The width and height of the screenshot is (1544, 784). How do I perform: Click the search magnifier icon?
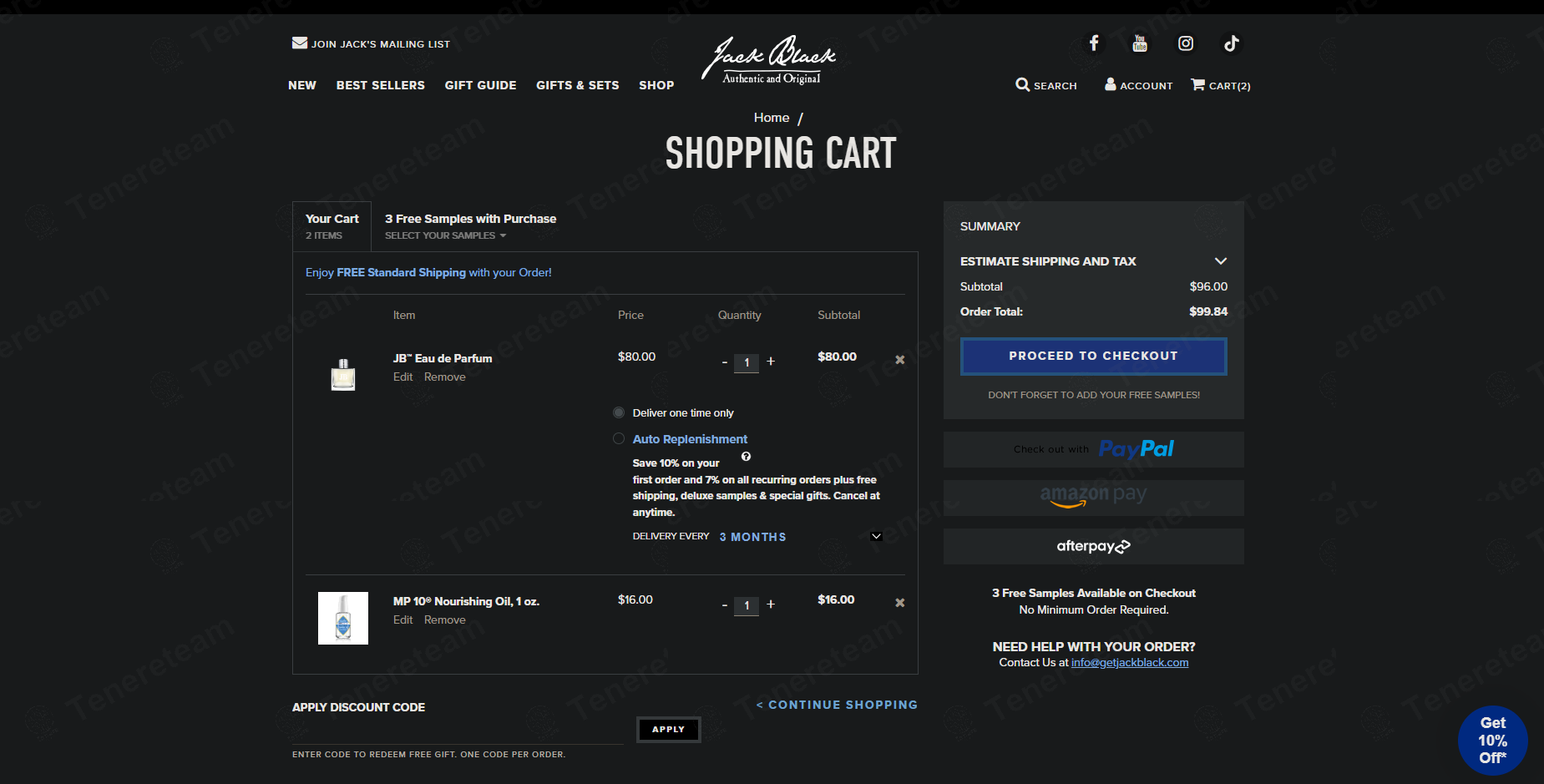tap(1022, 84)
